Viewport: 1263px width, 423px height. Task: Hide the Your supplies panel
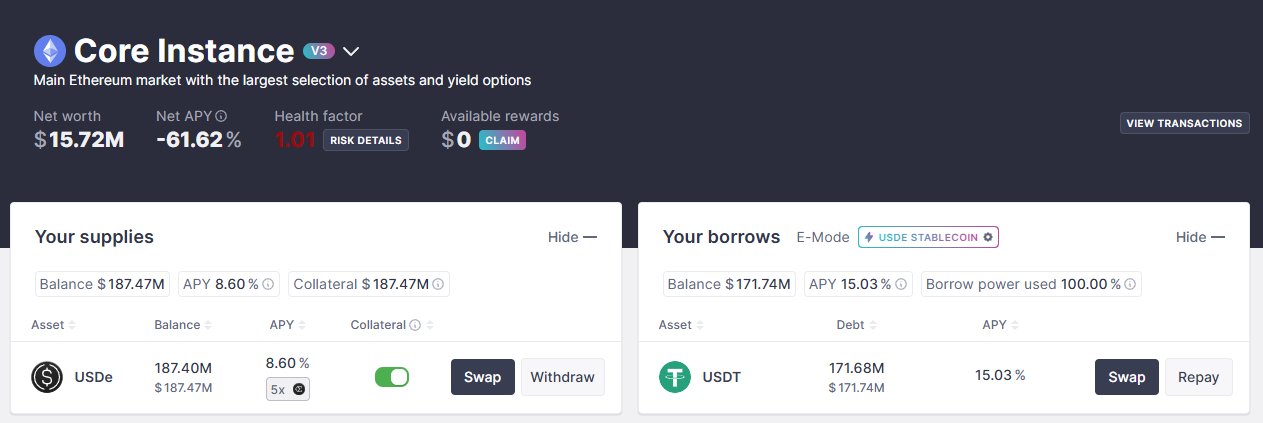click(572, 237)
